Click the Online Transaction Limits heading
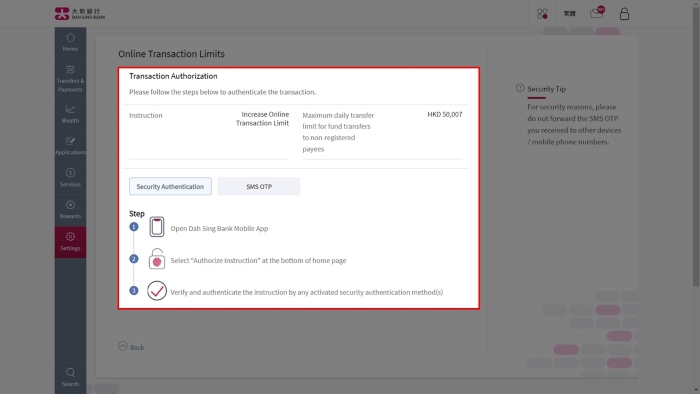The width and height of the screenshot is (700, 394). (x=171, y=54)
